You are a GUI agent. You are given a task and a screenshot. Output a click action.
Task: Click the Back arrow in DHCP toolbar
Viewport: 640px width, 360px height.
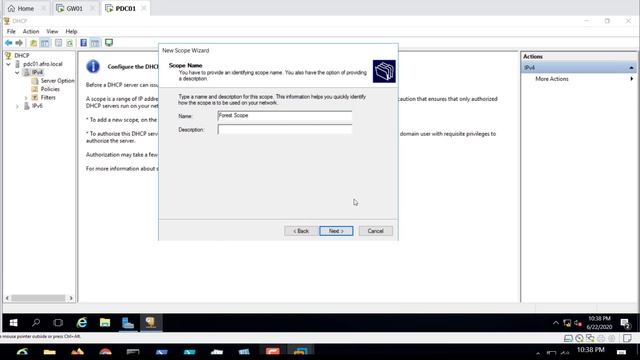[x=8, y=43]
